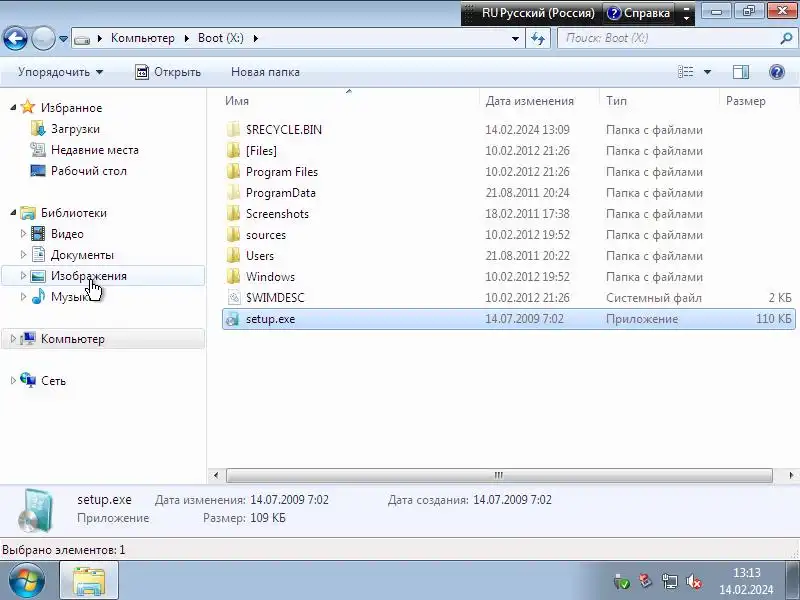Select the Program Files folder icon
Image resolution: width=800 pixels, height=600 pixels.
click(233, 171)
